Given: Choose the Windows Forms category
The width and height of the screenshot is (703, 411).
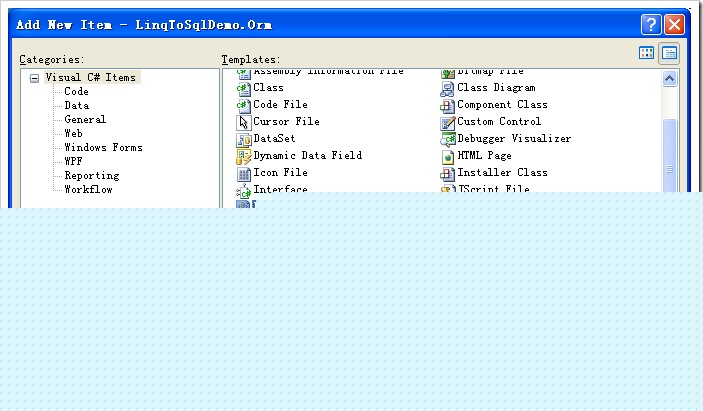Looking at the screenshot, I should tap(104, 147).
